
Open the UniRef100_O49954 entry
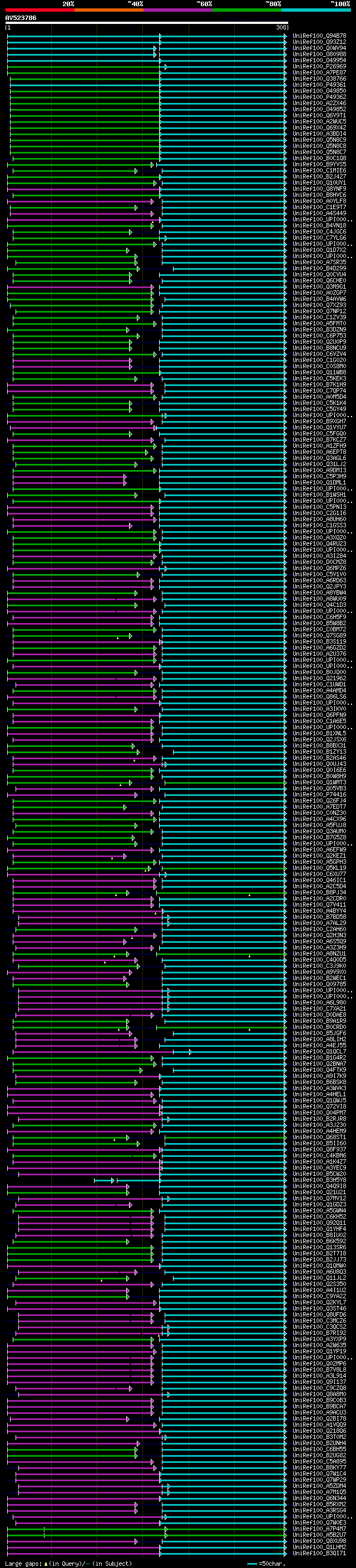click(319, 60)
